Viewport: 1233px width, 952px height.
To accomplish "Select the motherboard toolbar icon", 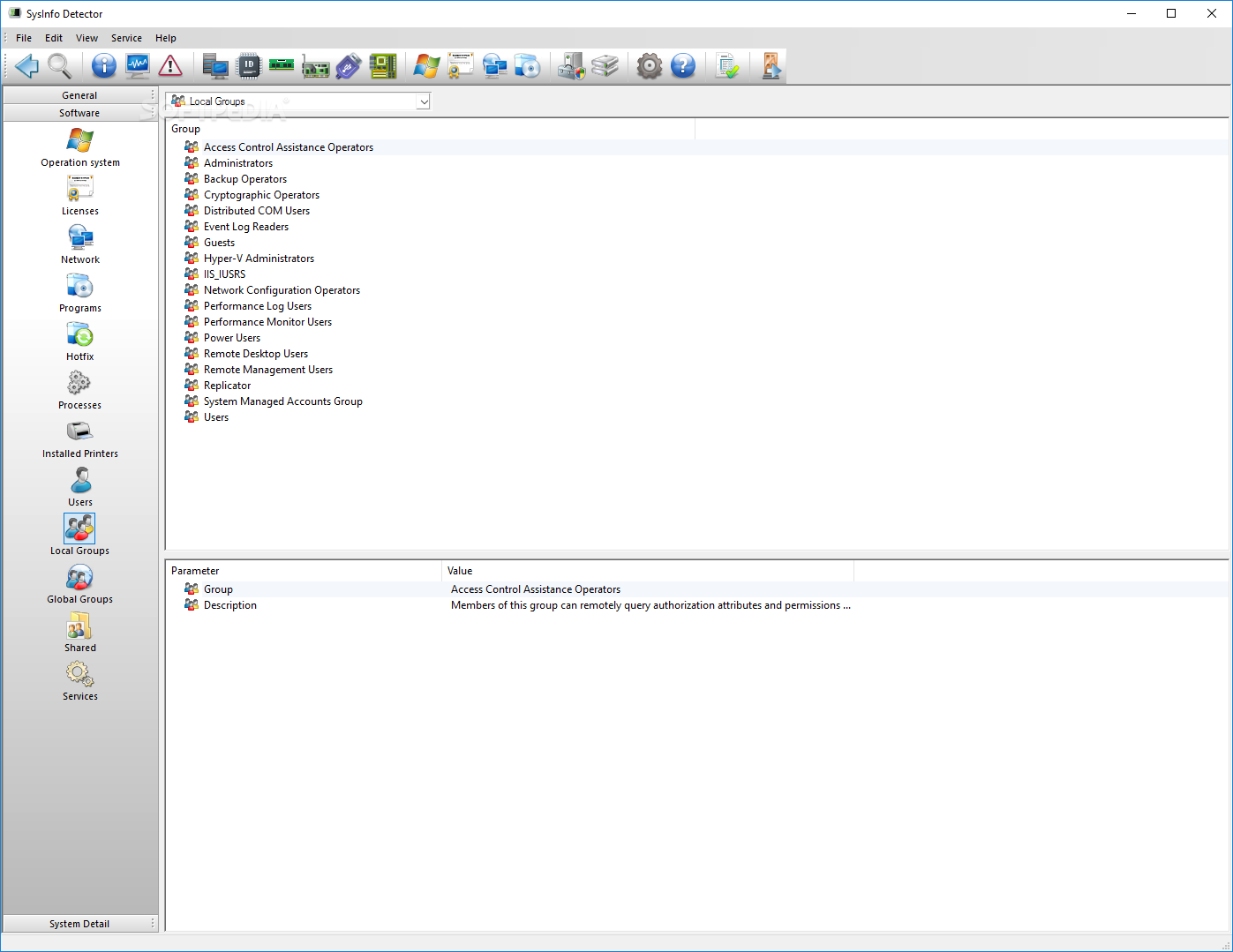I will tap(382, 66).
